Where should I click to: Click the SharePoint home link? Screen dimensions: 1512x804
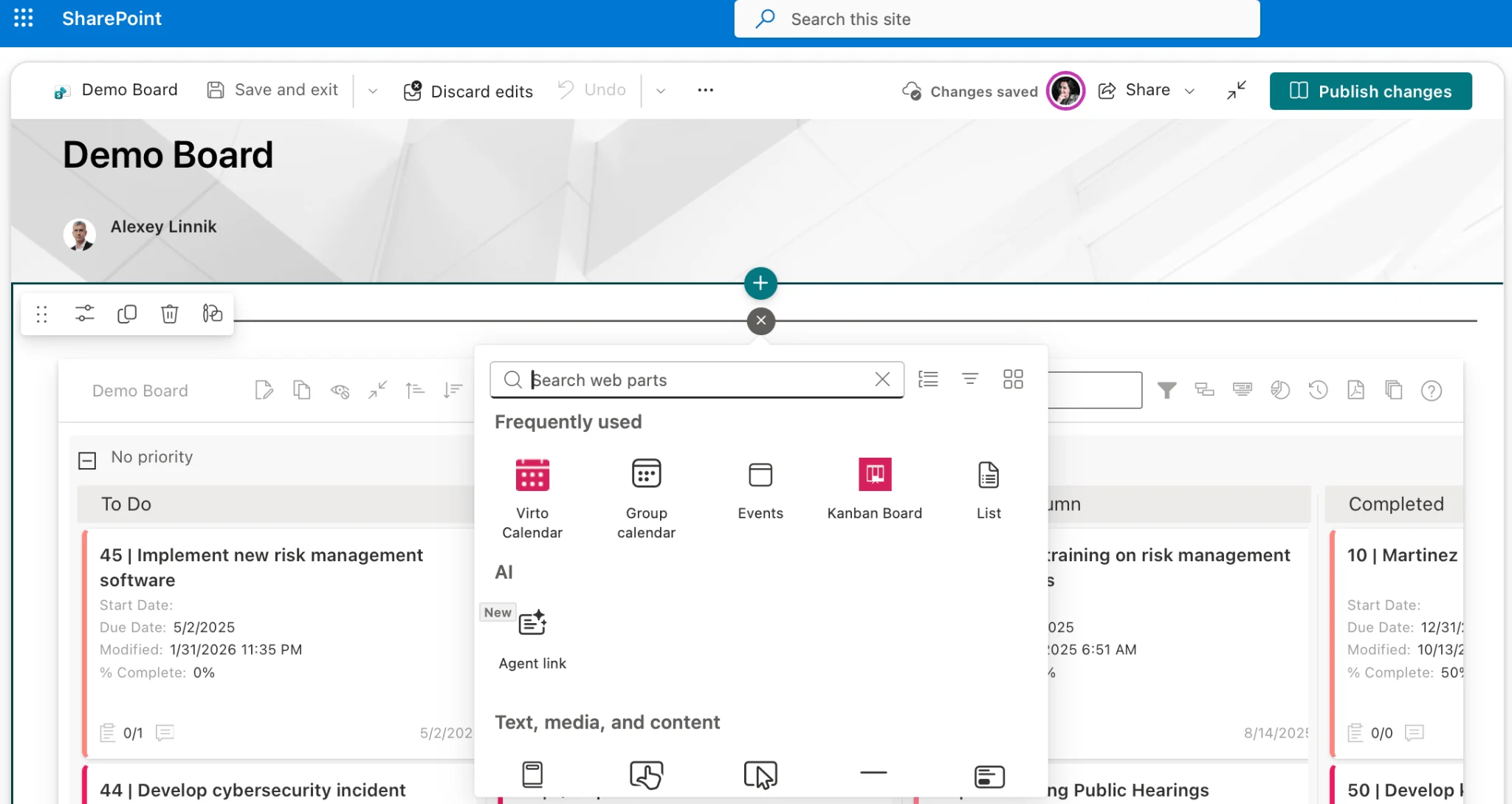point(111,18)
